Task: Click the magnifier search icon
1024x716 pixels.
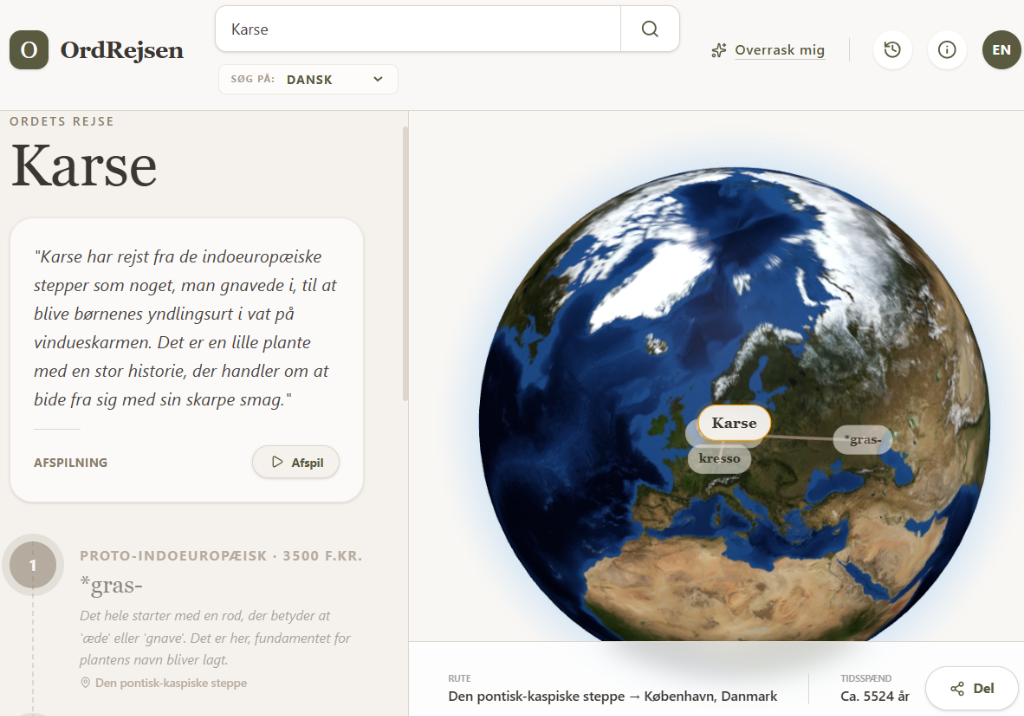Action: coord(649,29)
